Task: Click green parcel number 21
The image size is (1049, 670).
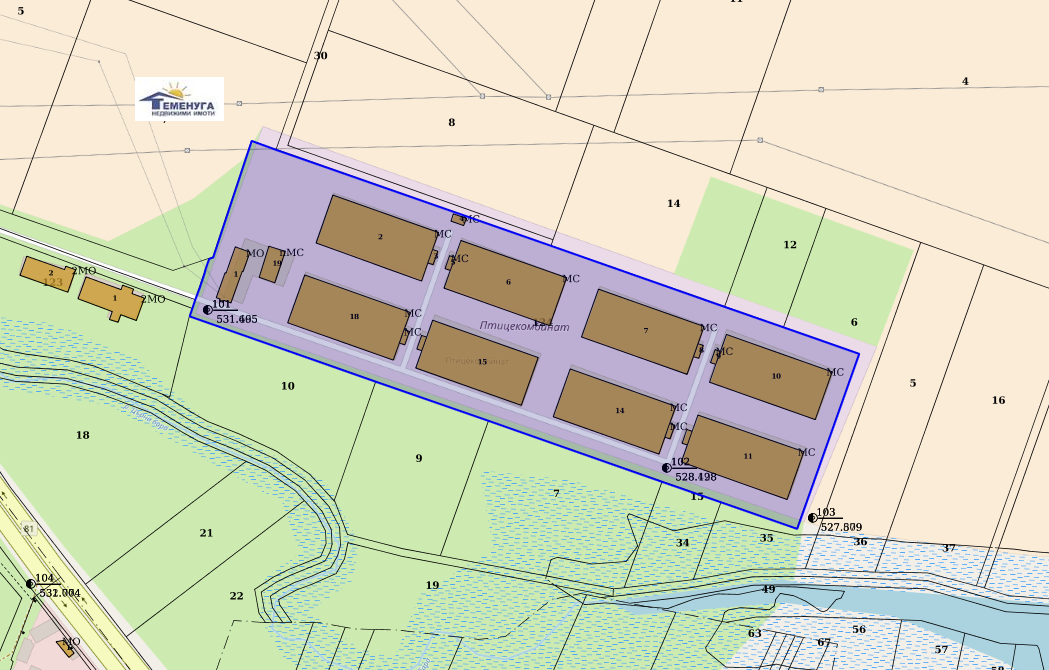Action: click(x=206, y=533)
